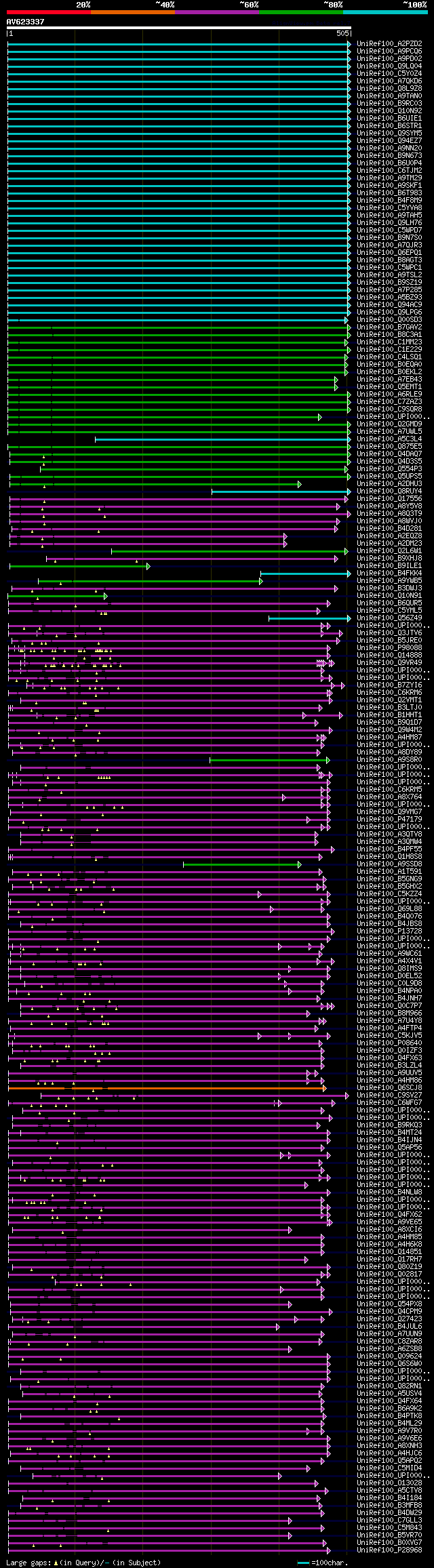Select hit label UniRef100_P47179
Screen dimensions: 434x1568
[389, 819]
